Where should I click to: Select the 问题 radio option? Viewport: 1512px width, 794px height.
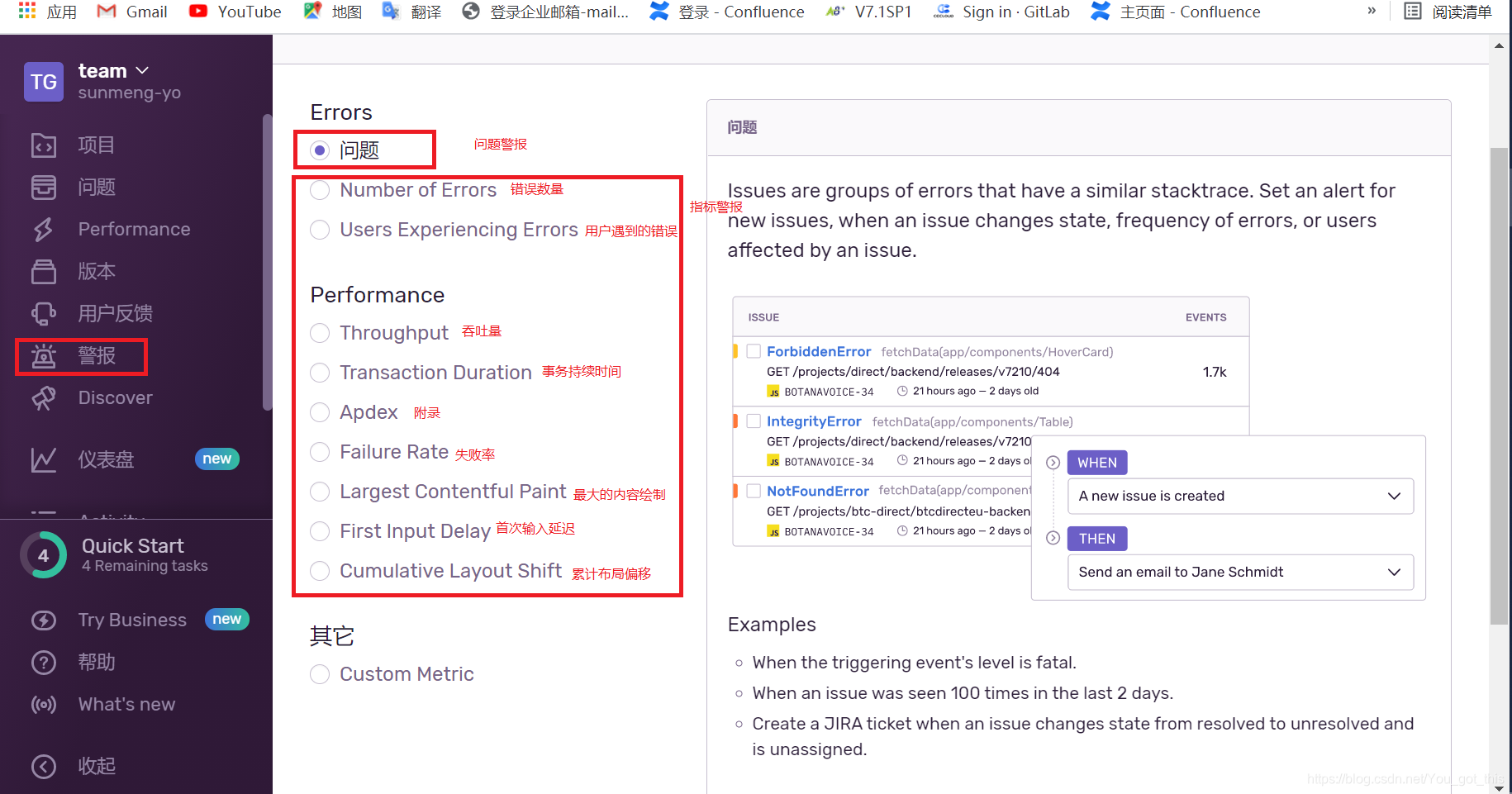[320, 150]
